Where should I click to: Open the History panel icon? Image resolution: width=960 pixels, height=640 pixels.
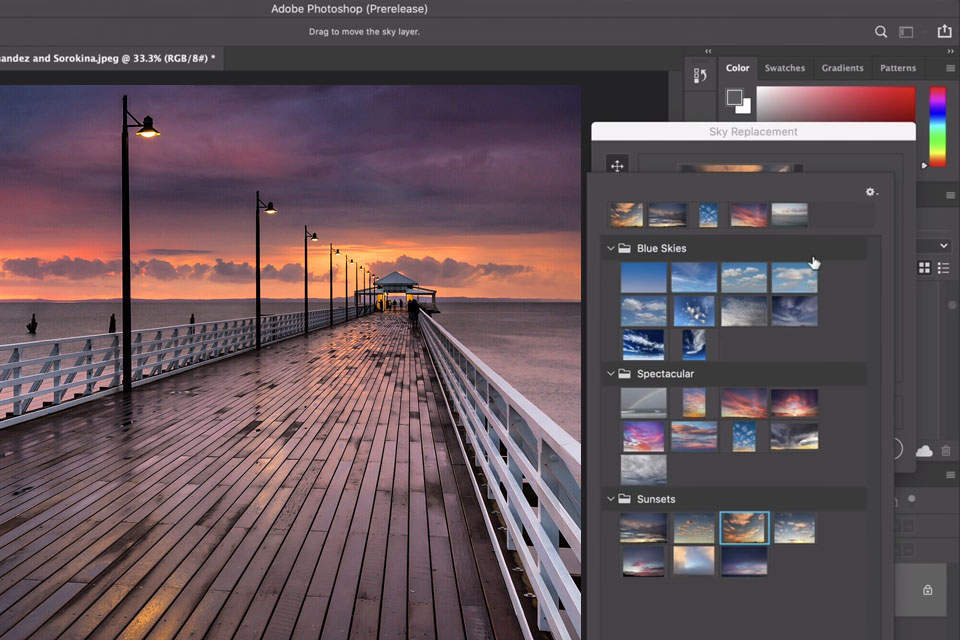pyautogui.click(x=700, y=75)
